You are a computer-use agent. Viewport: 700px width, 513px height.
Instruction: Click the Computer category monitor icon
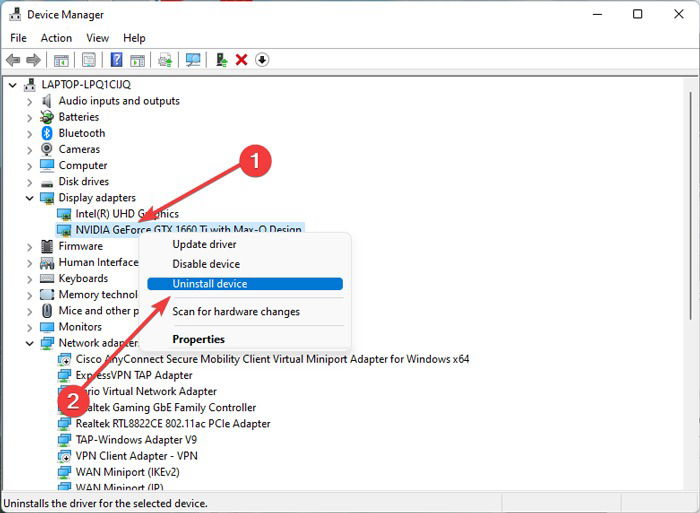pyautogui.click(x=47, y=165)
